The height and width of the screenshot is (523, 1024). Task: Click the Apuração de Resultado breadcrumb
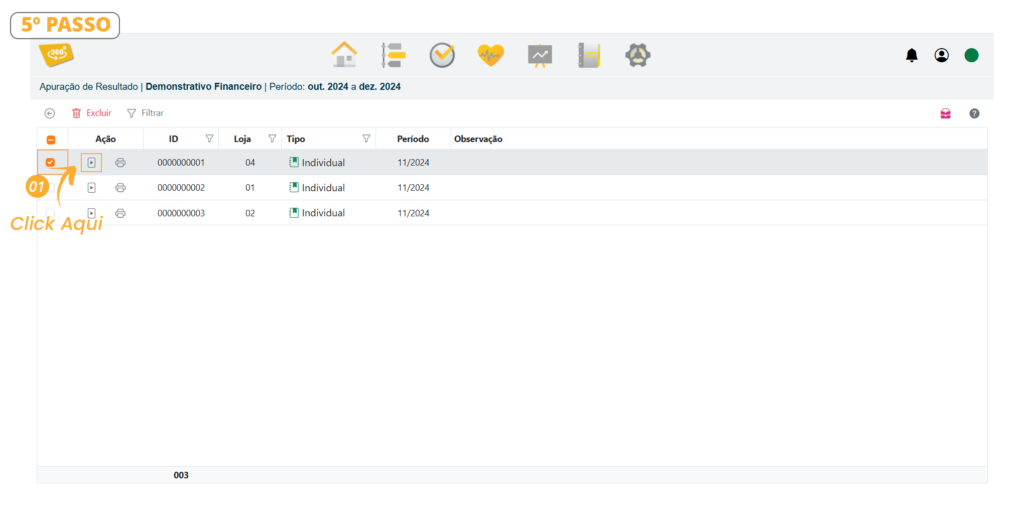(88, 86)
